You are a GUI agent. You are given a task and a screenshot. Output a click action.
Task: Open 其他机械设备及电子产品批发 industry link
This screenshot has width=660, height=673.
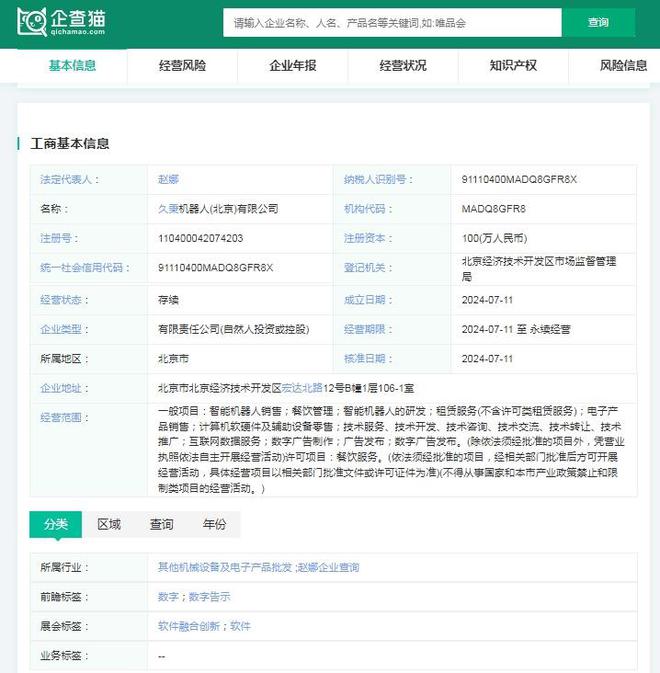(x=225, y=567)
